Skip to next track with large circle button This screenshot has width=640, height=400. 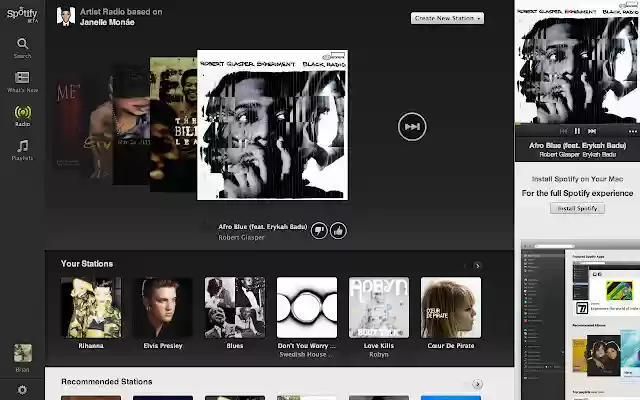pos(412,127)
